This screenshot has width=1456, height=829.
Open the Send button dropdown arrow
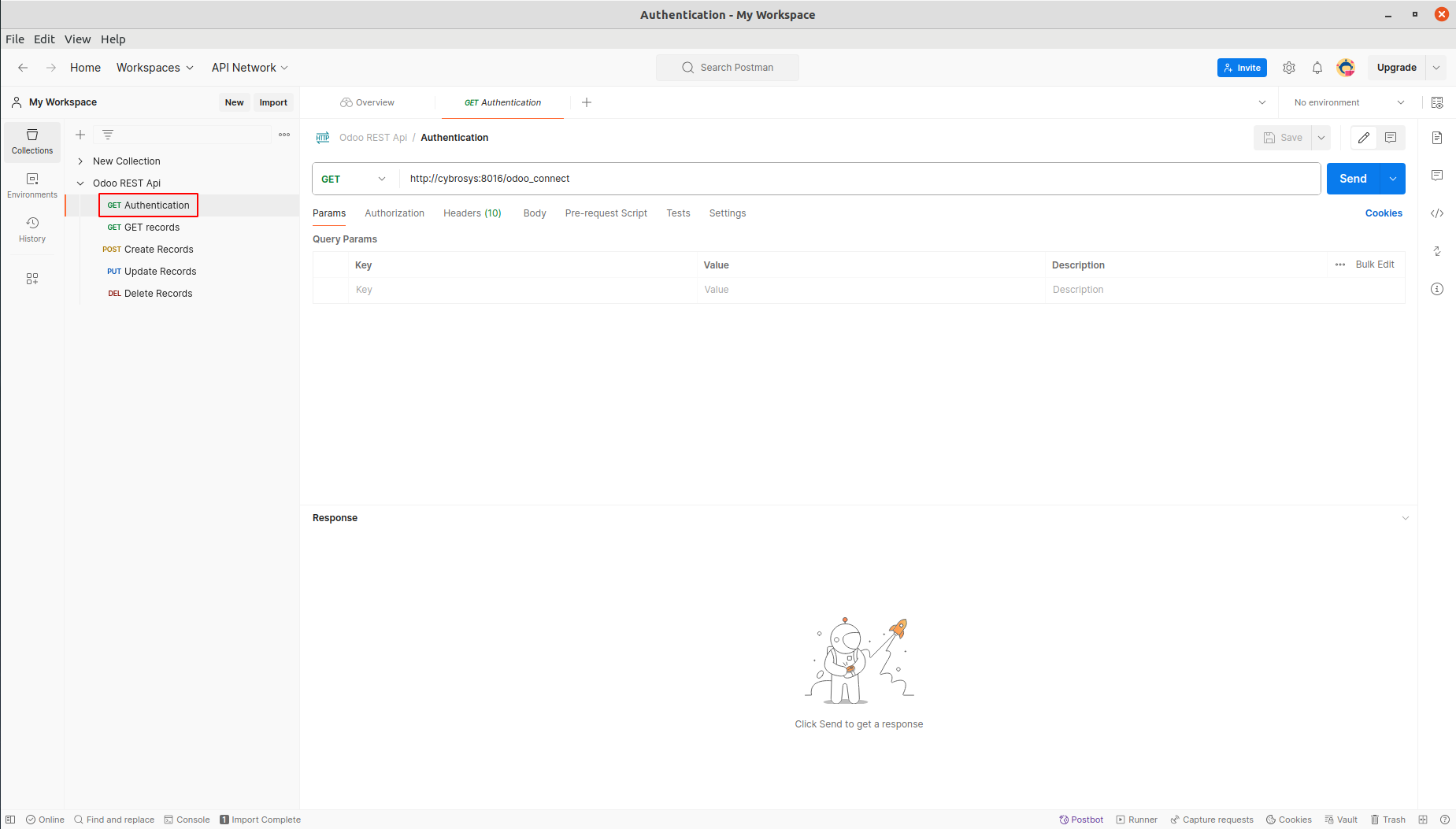click(1393, 179)
